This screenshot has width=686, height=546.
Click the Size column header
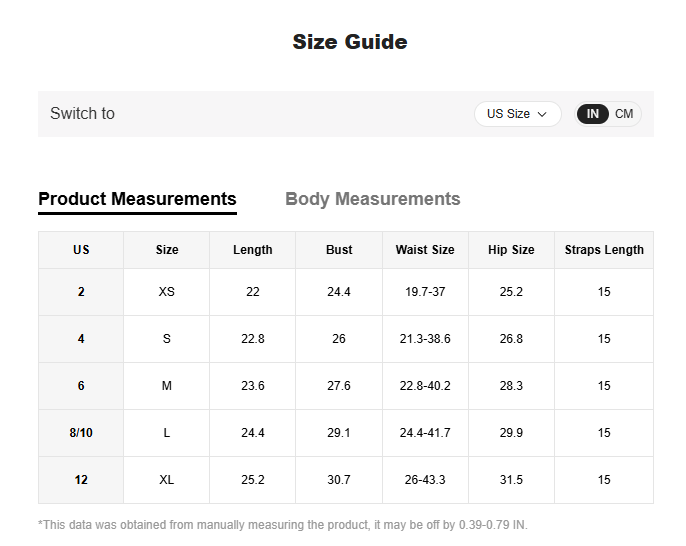[167, 250]
